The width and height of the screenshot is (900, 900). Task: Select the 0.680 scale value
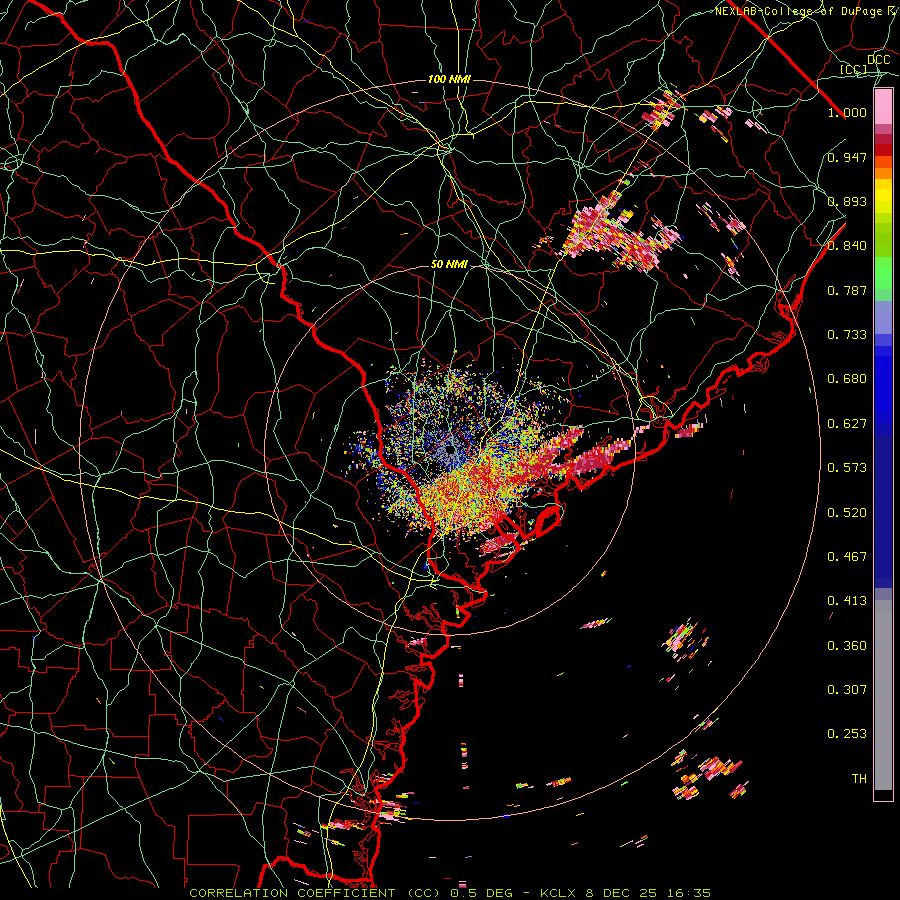[x=847, y=378]
